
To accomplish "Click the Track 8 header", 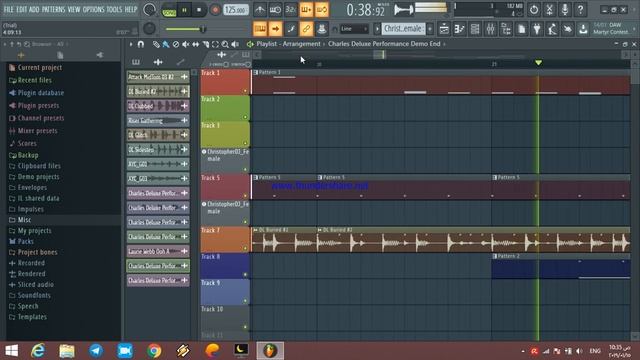I will coord(225,266).
